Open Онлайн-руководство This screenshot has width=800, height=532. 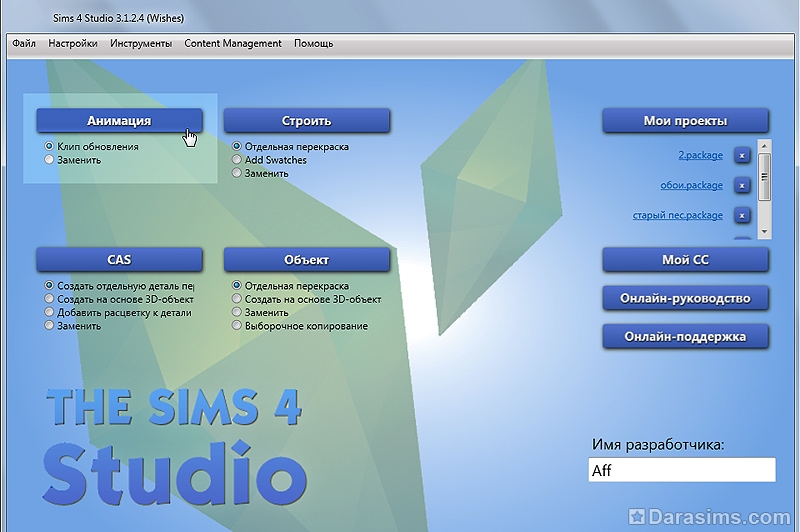[685, 298]
